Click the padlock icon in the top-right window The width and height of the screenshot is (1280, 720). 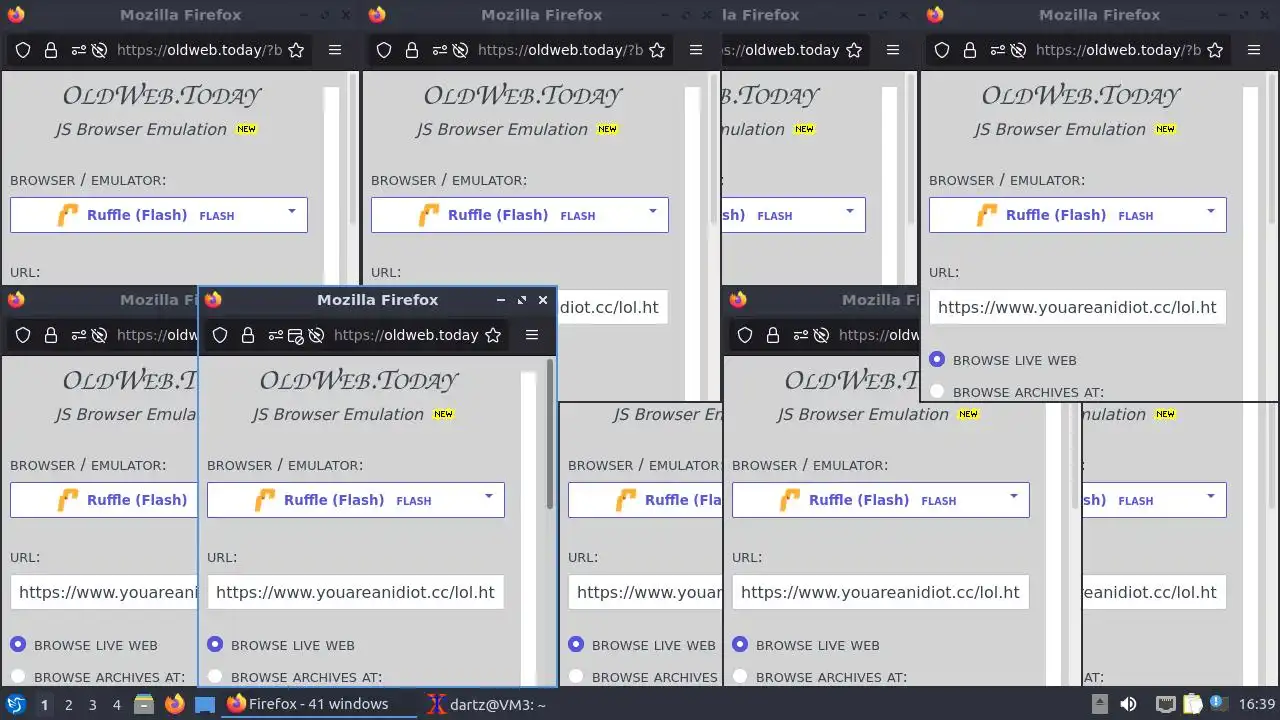(x=970, y=50)
